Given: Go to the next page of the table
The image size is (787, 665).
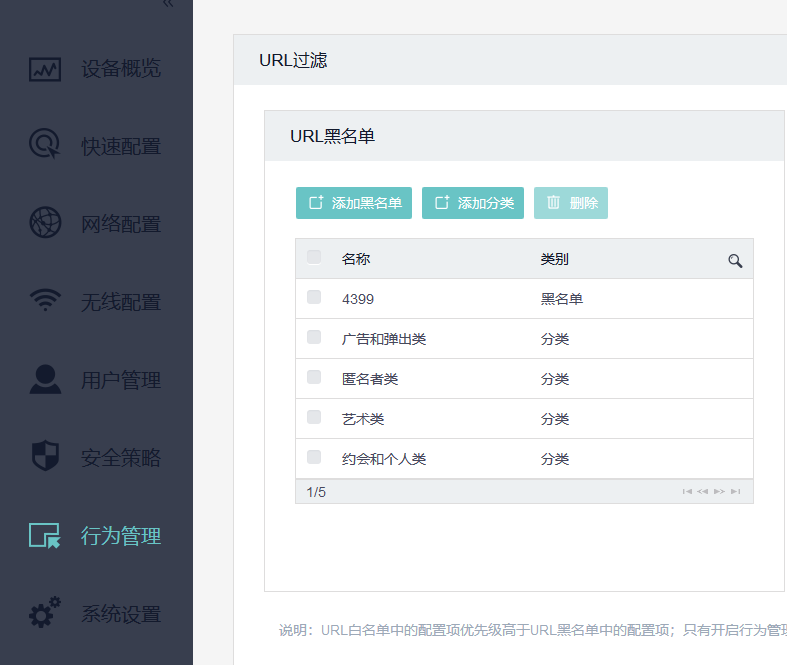Looking at the screenshot, I should coord(719,491).
